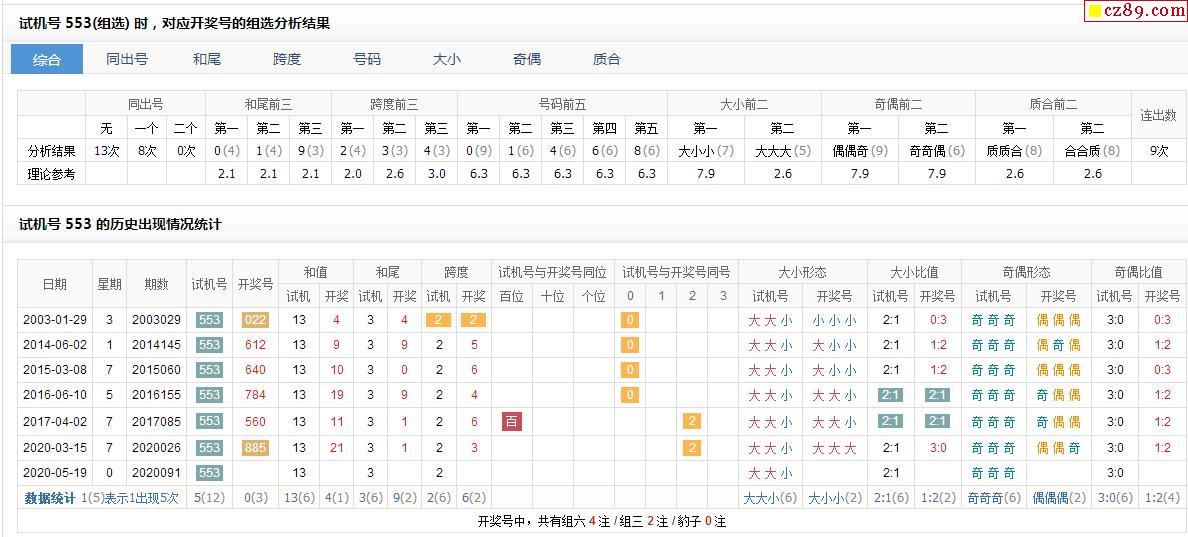1188x537 pixels.
Task: Click the date 2016-06-10
Action: [x=55, y=395]
